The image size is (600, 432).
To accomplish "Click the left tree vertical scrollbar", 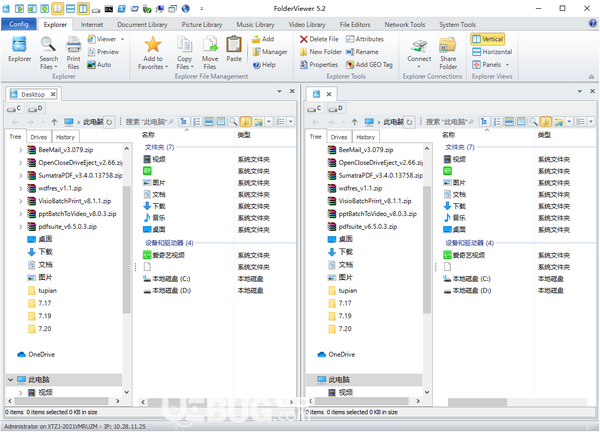I will tap(127, 251).
